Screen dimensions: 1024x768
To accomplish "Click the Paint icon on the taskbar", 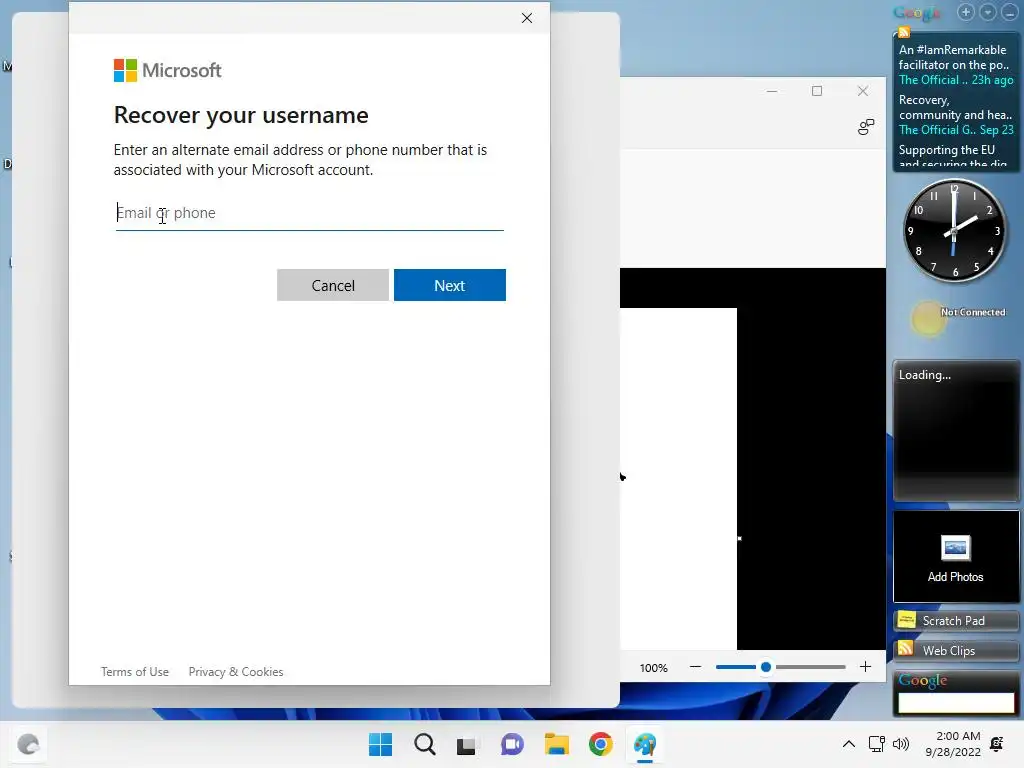I will (x=645, y=744).
